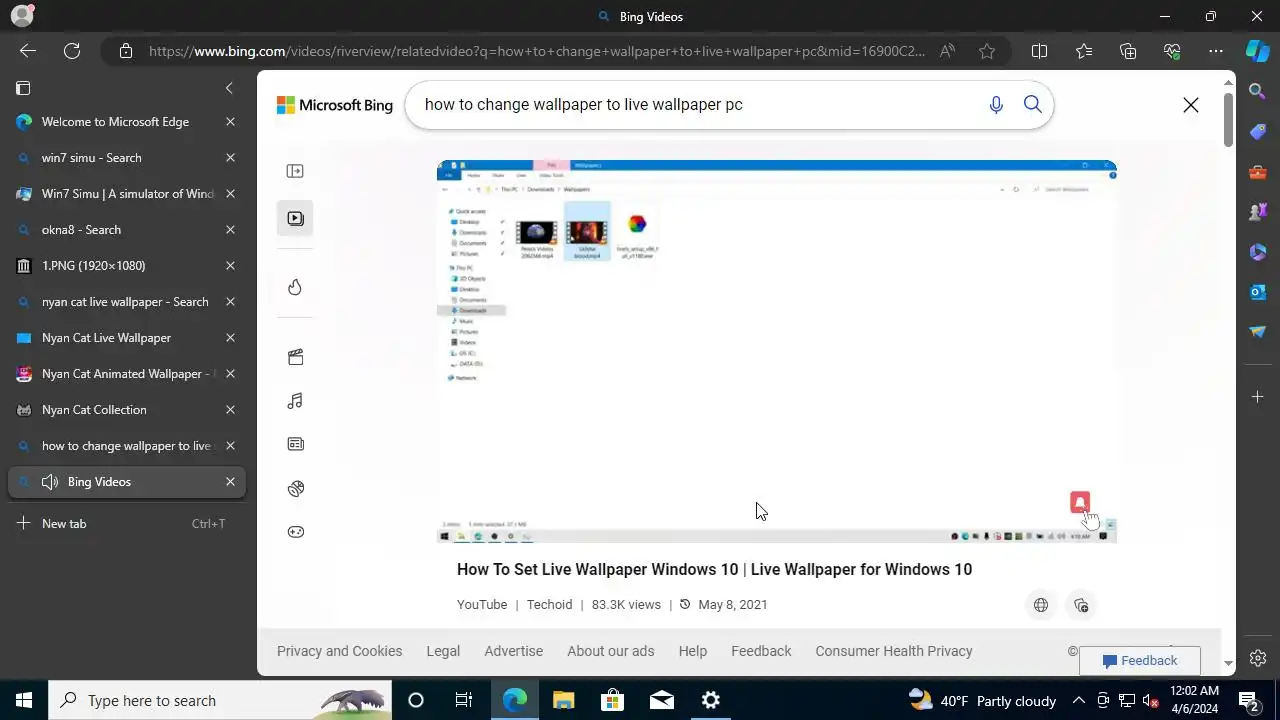Open tab actions menu icon
Screen dimensions: 1280x720
(23, 88)
